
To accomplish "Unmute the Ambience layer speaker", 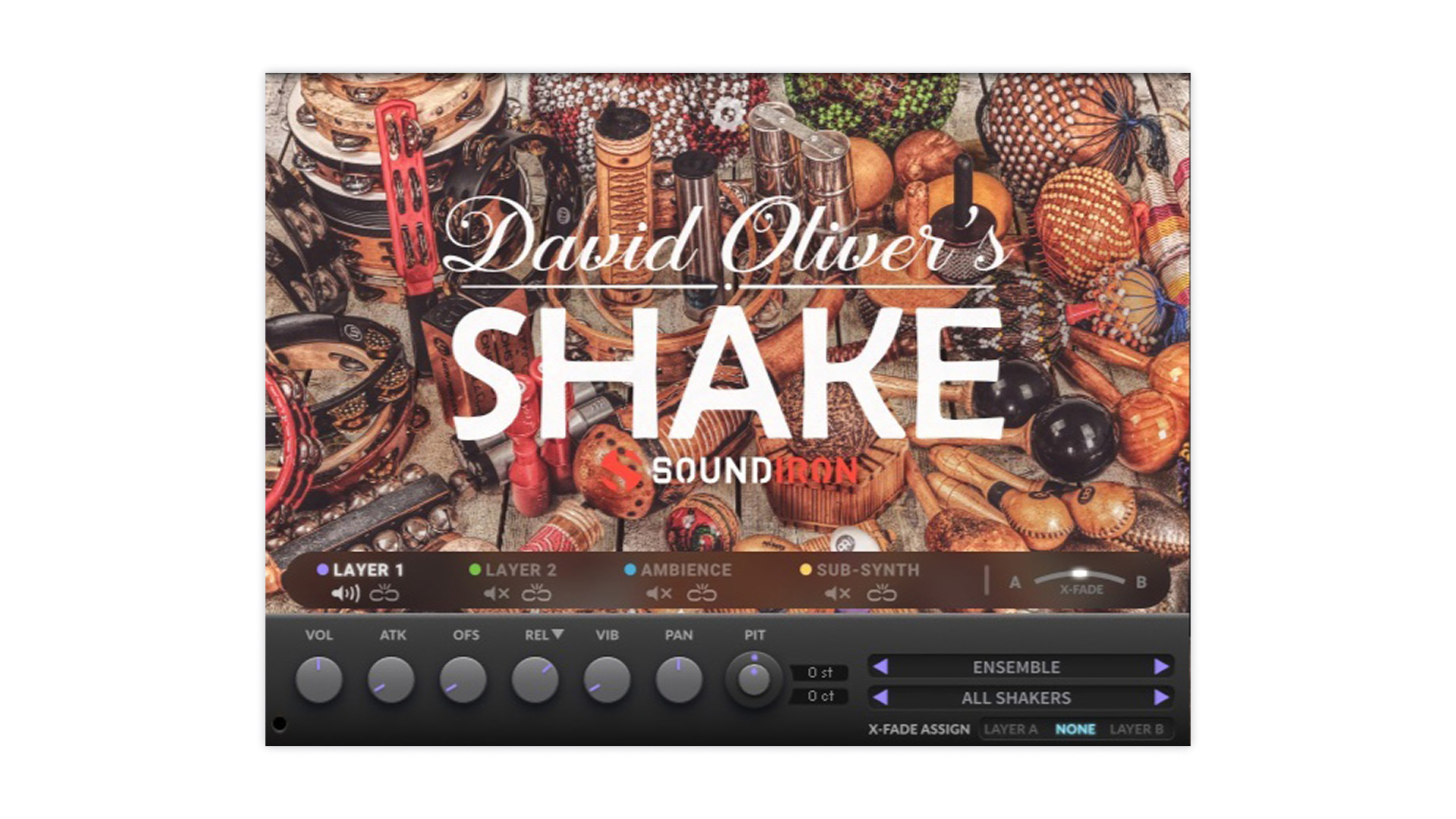I will 658,594.
